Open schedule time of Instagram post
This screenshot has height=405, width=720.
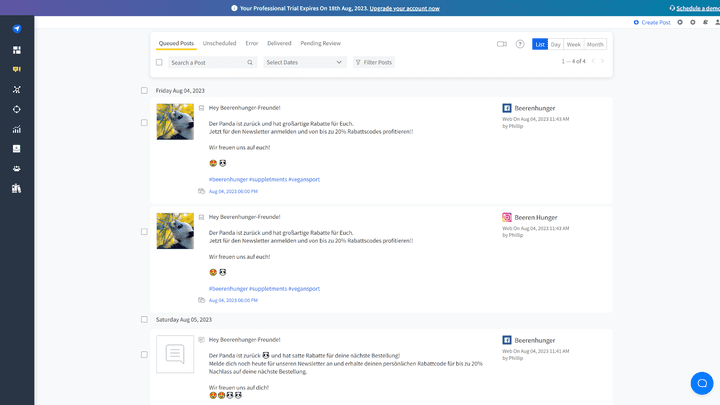[x=233, y=300]
